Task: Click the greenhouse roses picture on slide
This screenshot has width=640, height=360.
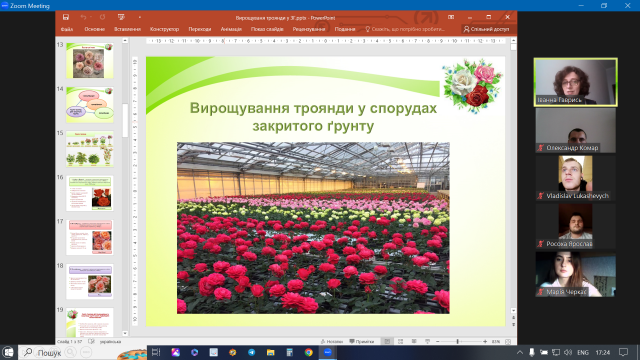Action: pos(313,228)
